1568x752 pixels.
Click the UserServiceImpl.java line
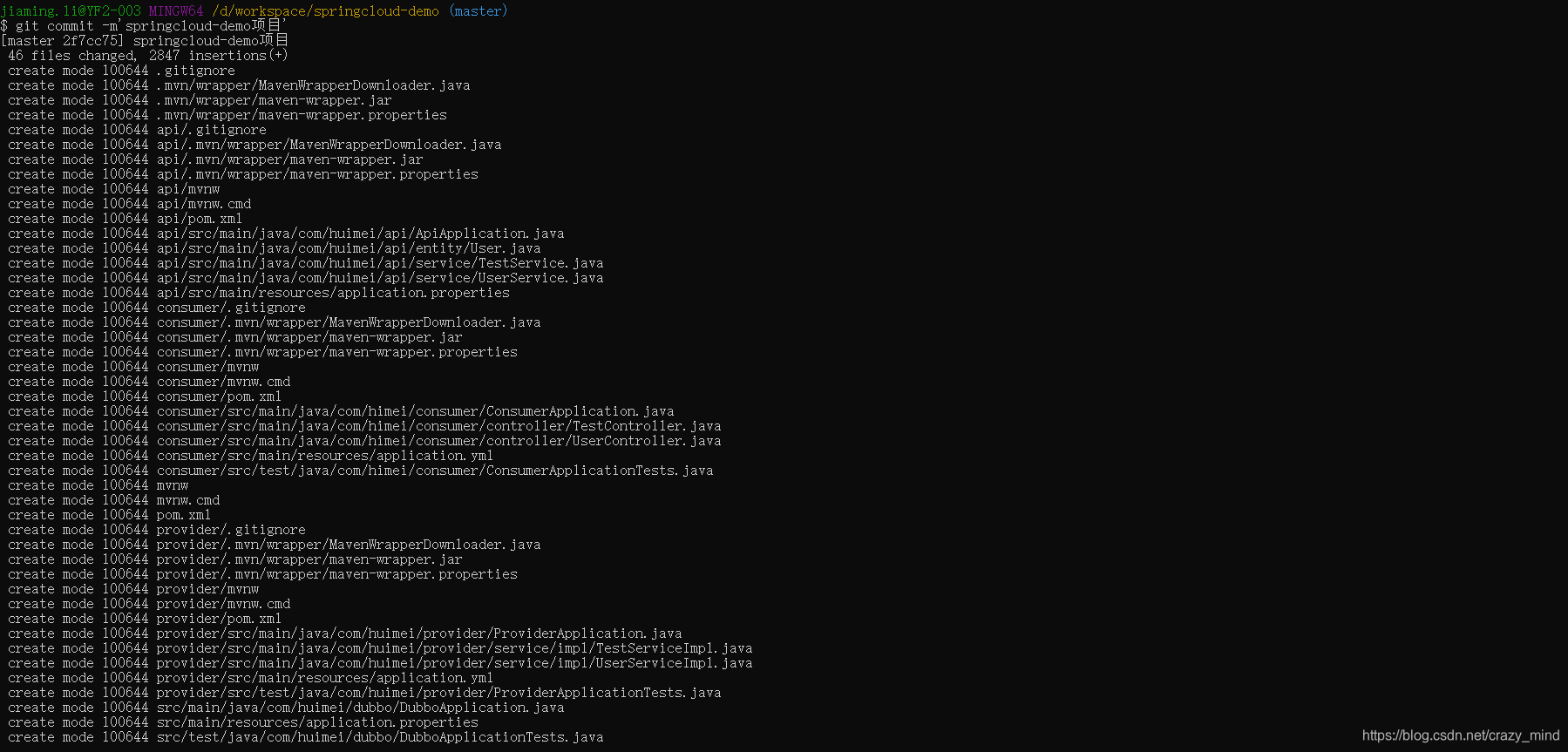(x=380, y=663)
